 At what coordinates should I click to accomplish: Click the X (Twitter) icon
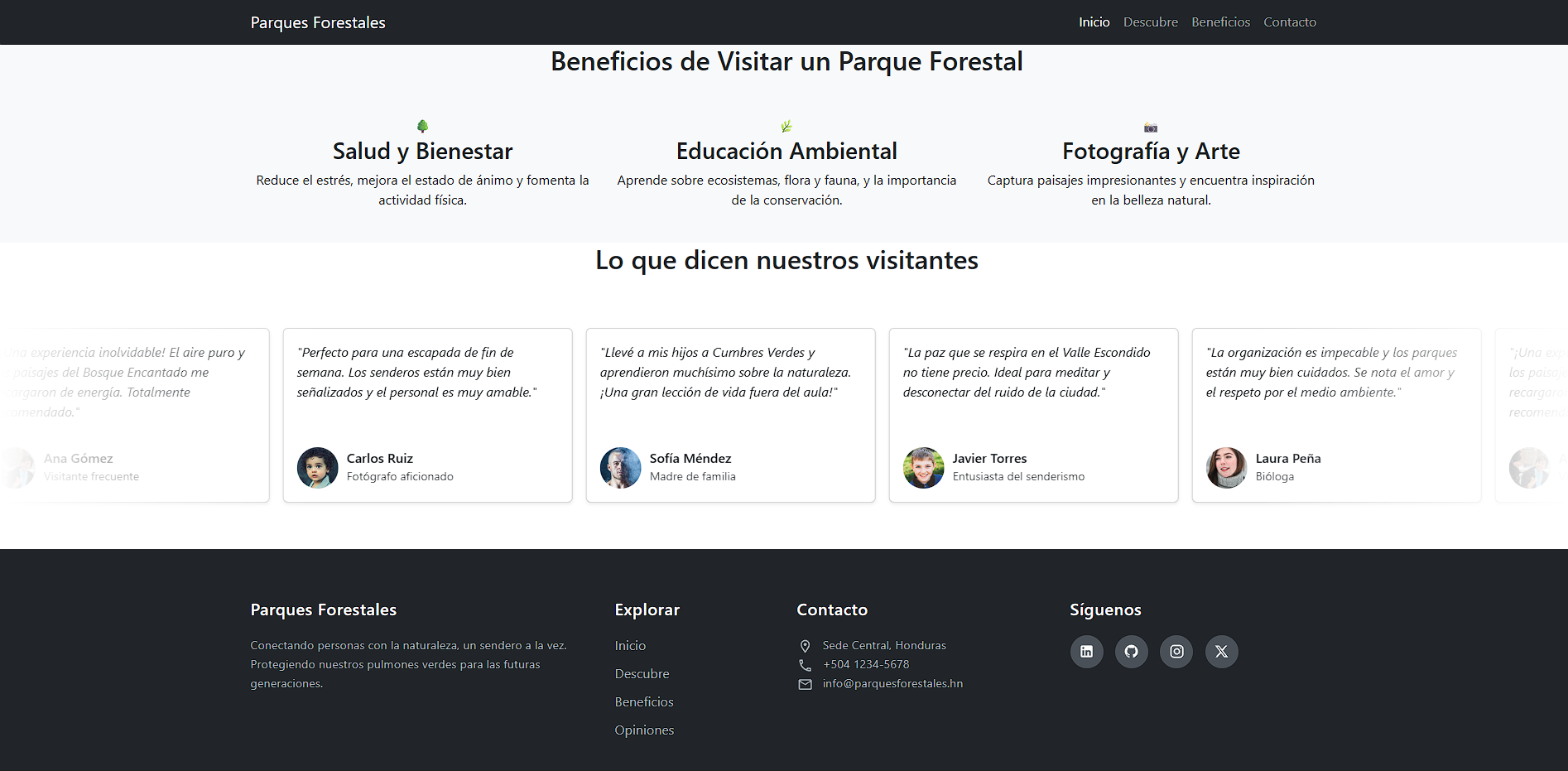(x=1221, y=652)
